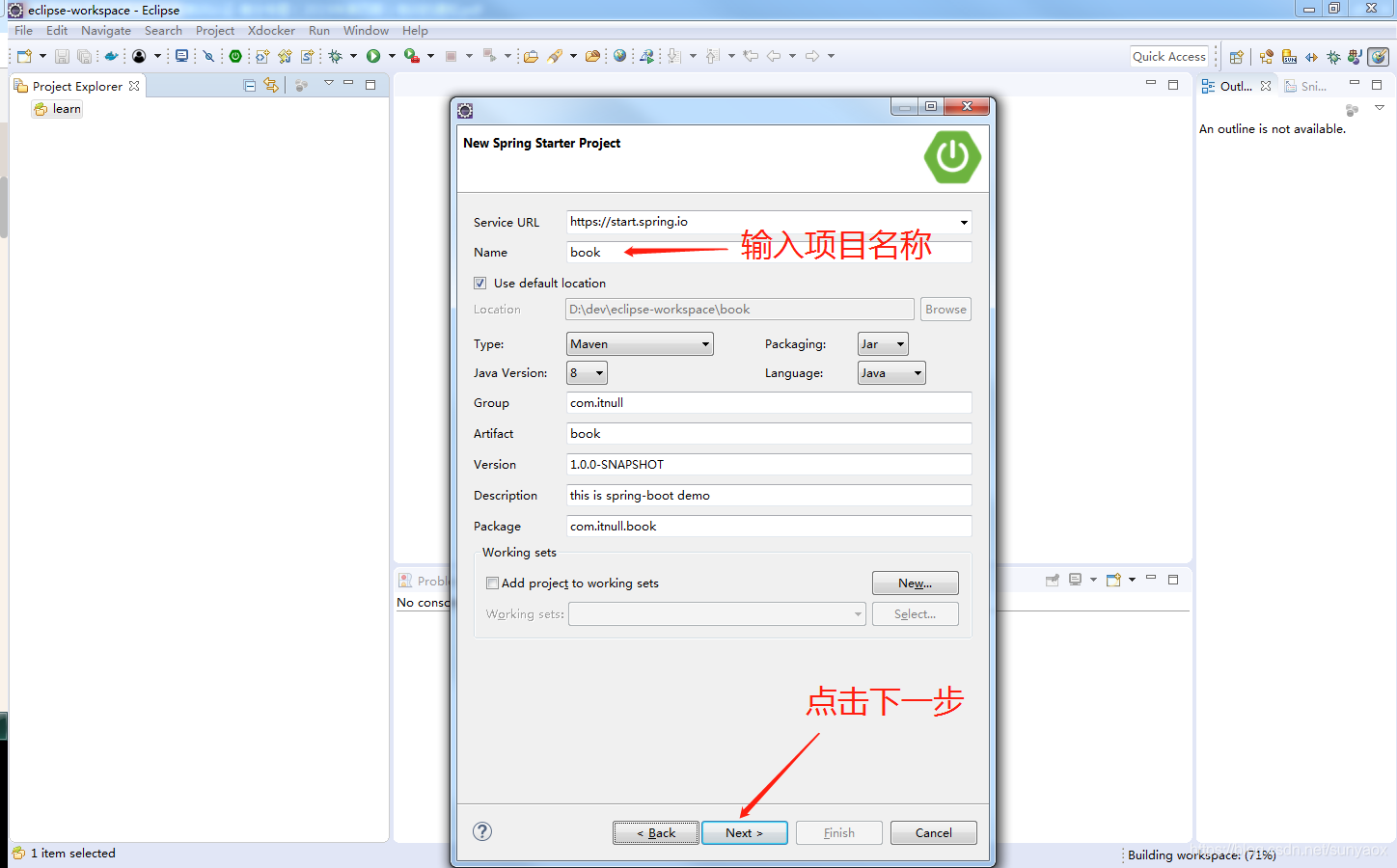Open the Working sets combo box
The width and height of the screenshot is (1397, 868).
click(x=717, y=613)
